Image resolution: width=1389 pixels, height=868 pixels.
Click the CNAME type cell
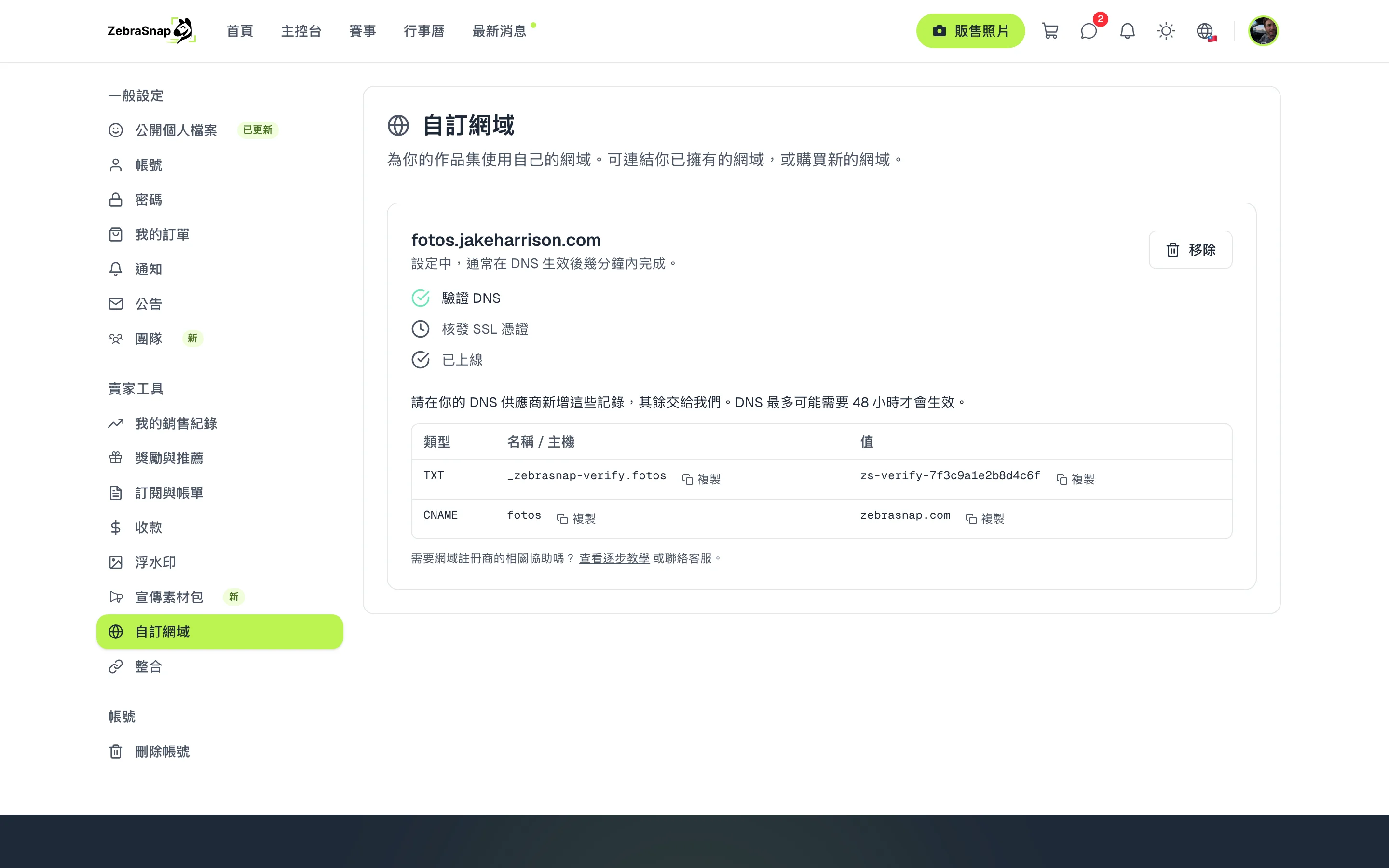[440, 515]
